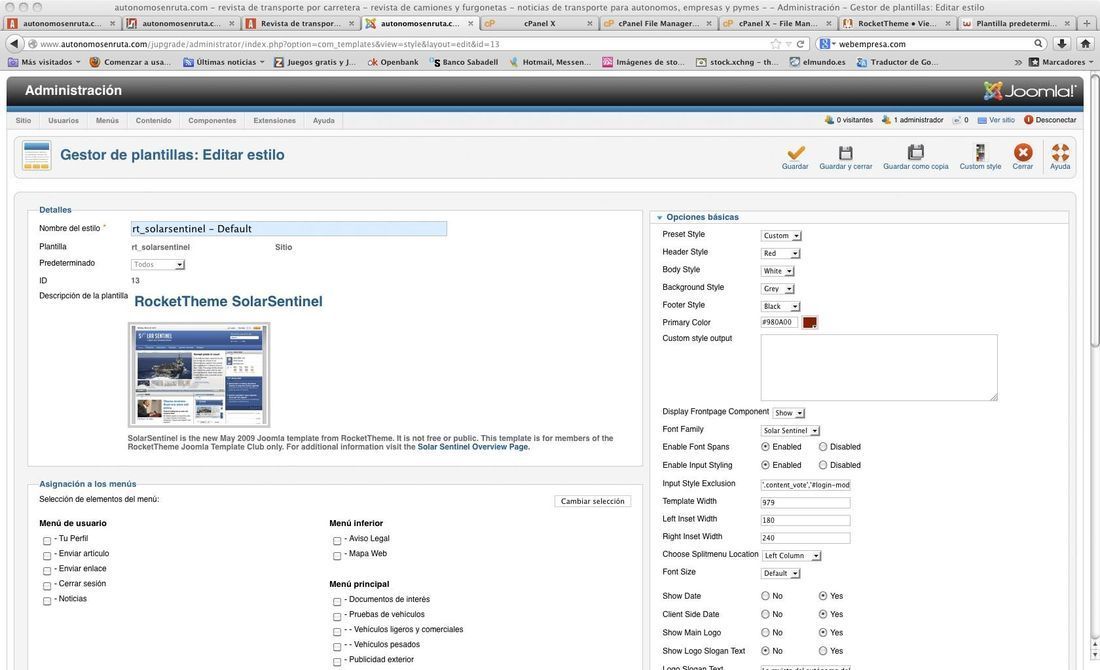Open the Background Style dropdown
The height and width of the screenshot is (670, 1100).
click(x=777, y=288)
